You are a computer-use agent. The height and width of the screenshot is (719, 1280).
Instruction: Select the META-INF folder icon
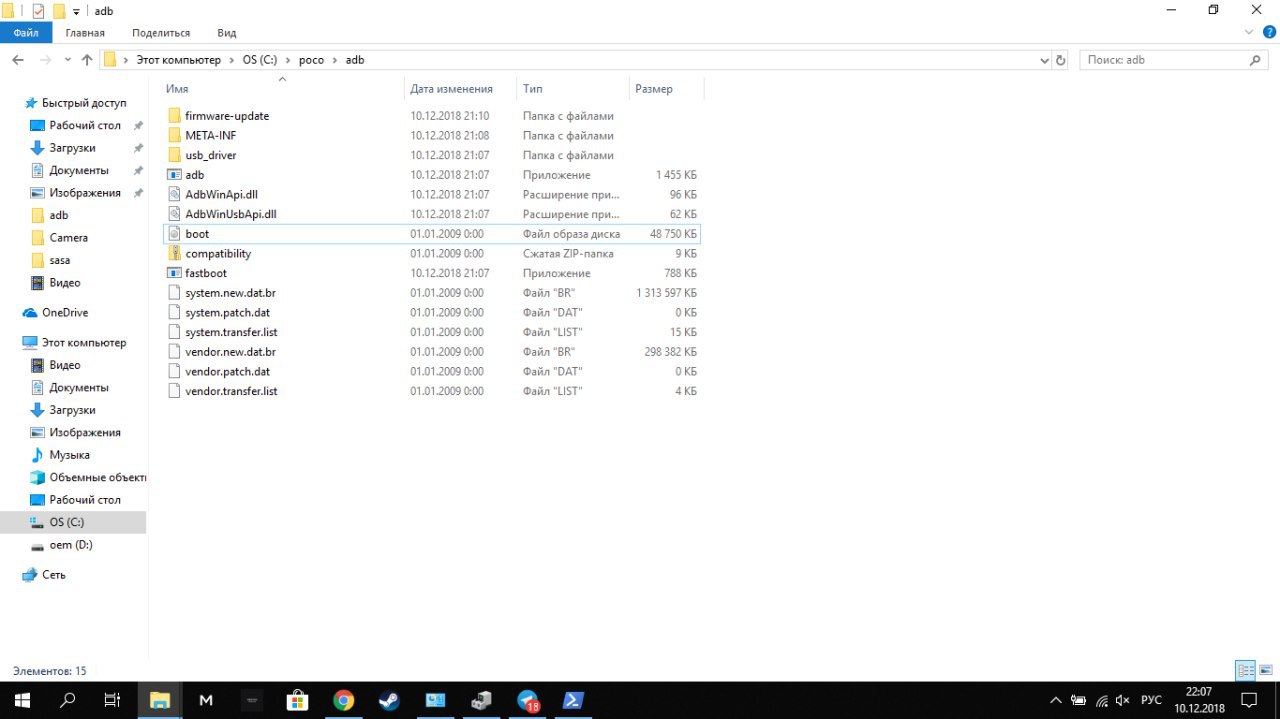coord(174,135)
